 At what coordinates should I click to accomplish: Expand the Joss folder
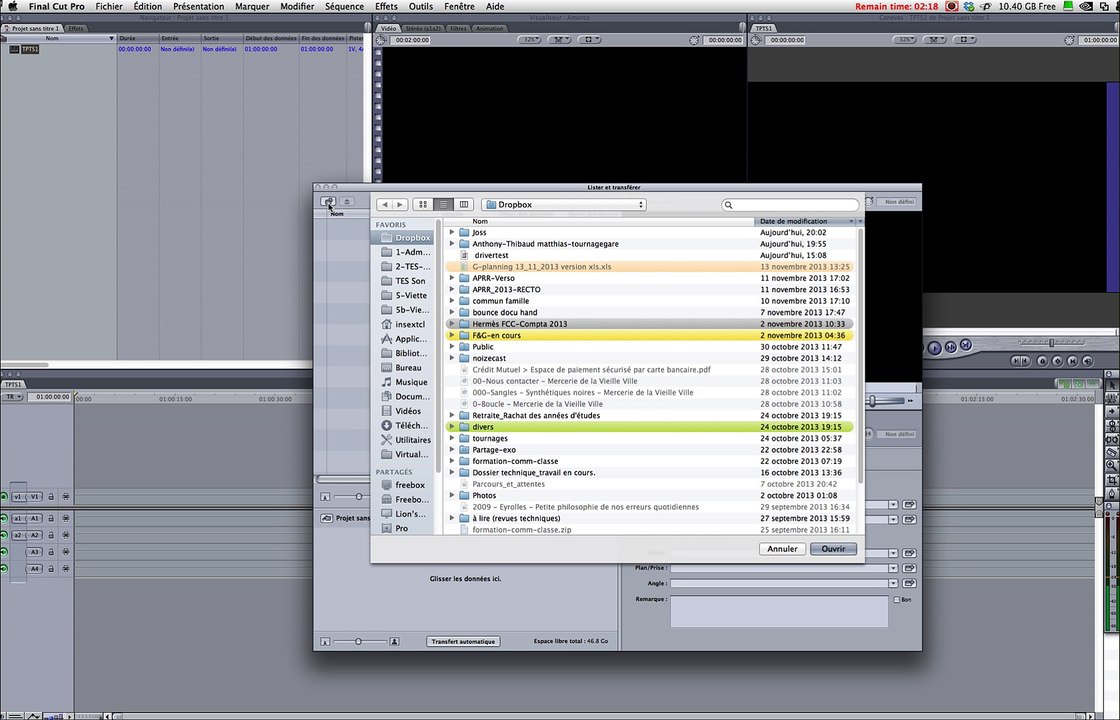point(452,232)
